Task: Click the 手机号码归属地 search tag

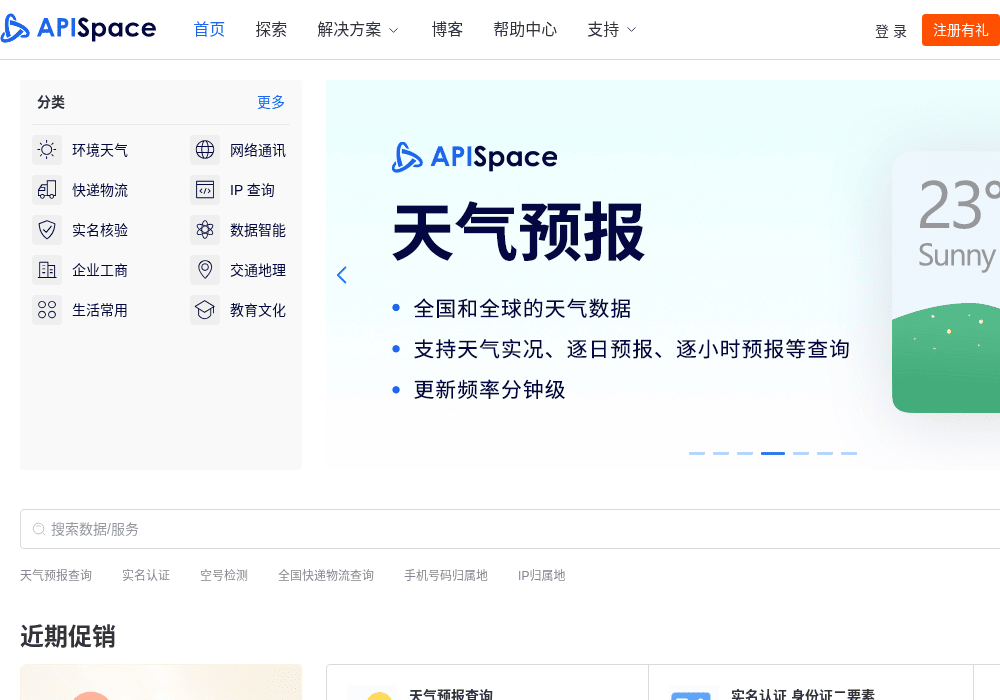Action: point(446,576)
